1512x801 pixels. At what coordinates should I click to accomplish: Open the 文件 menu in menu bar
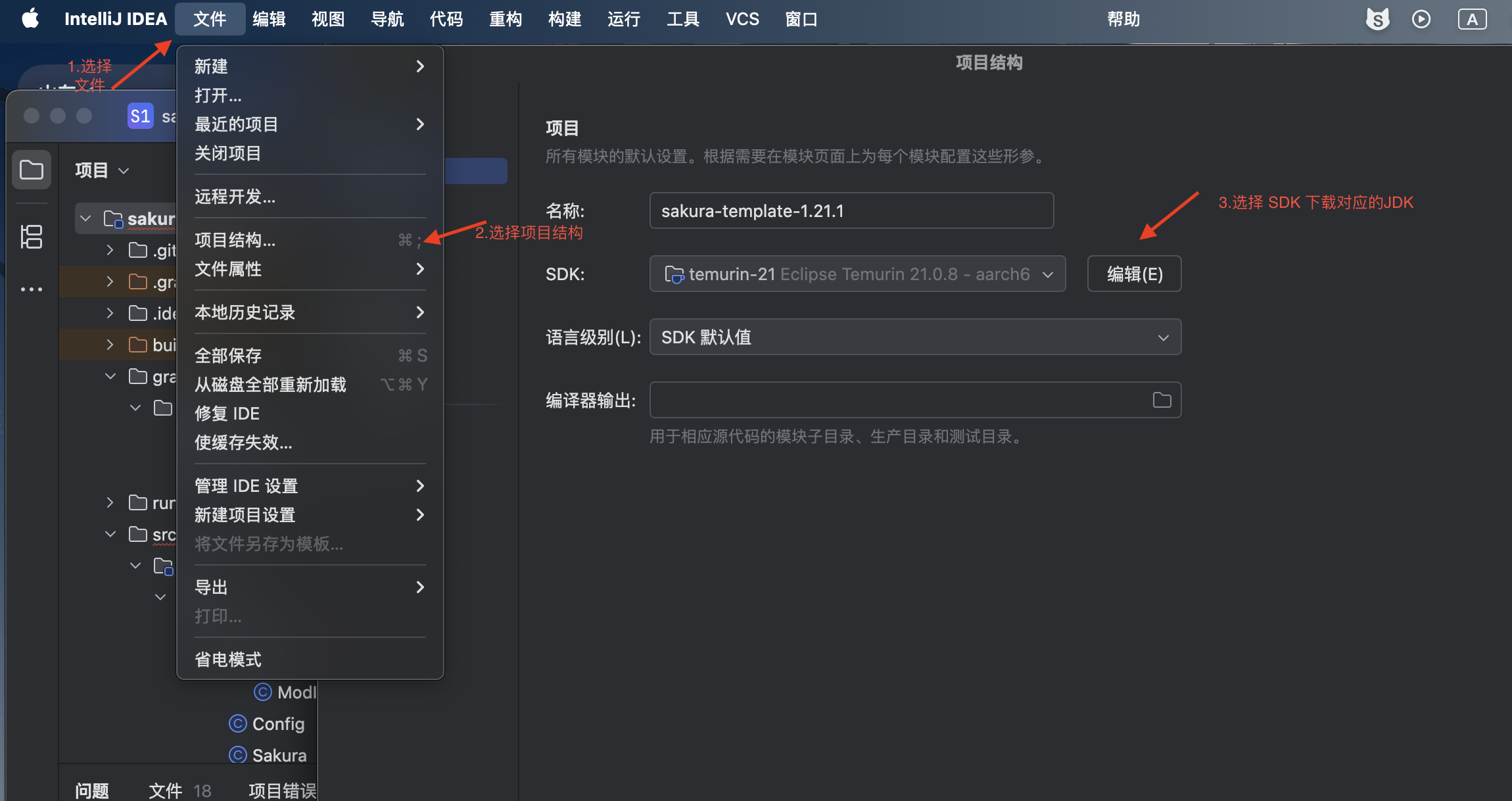pyautogui.click(x=210, y=19)
